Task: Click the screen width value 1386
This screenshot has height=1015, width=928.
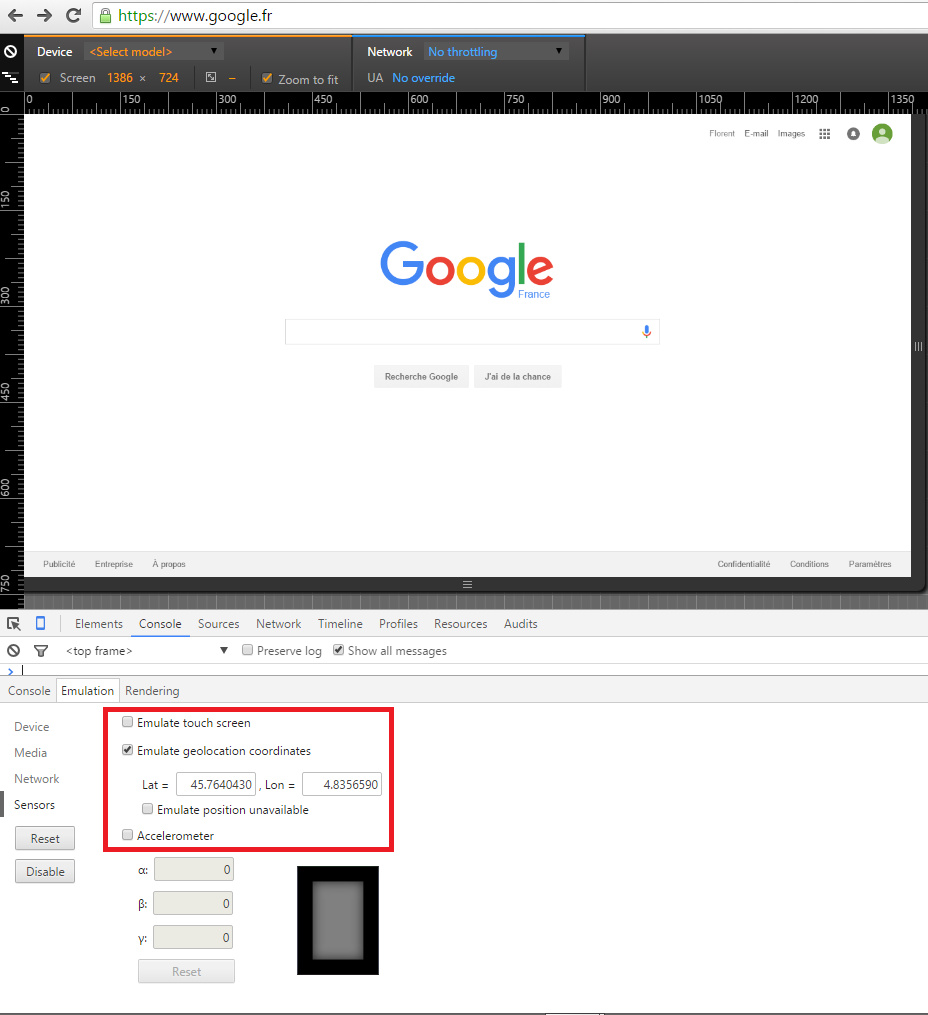Action: (120, 78)
